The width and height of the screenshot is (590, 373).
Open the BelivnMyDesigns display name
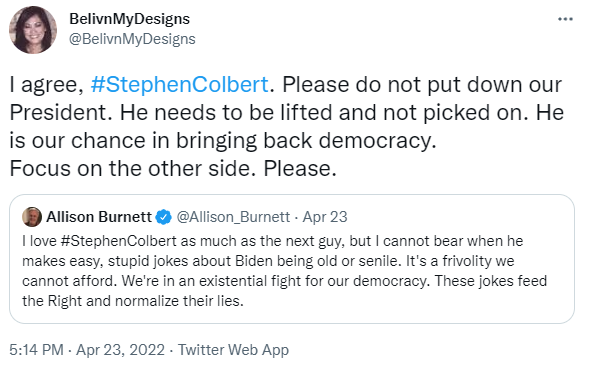[x=129, y=19]
